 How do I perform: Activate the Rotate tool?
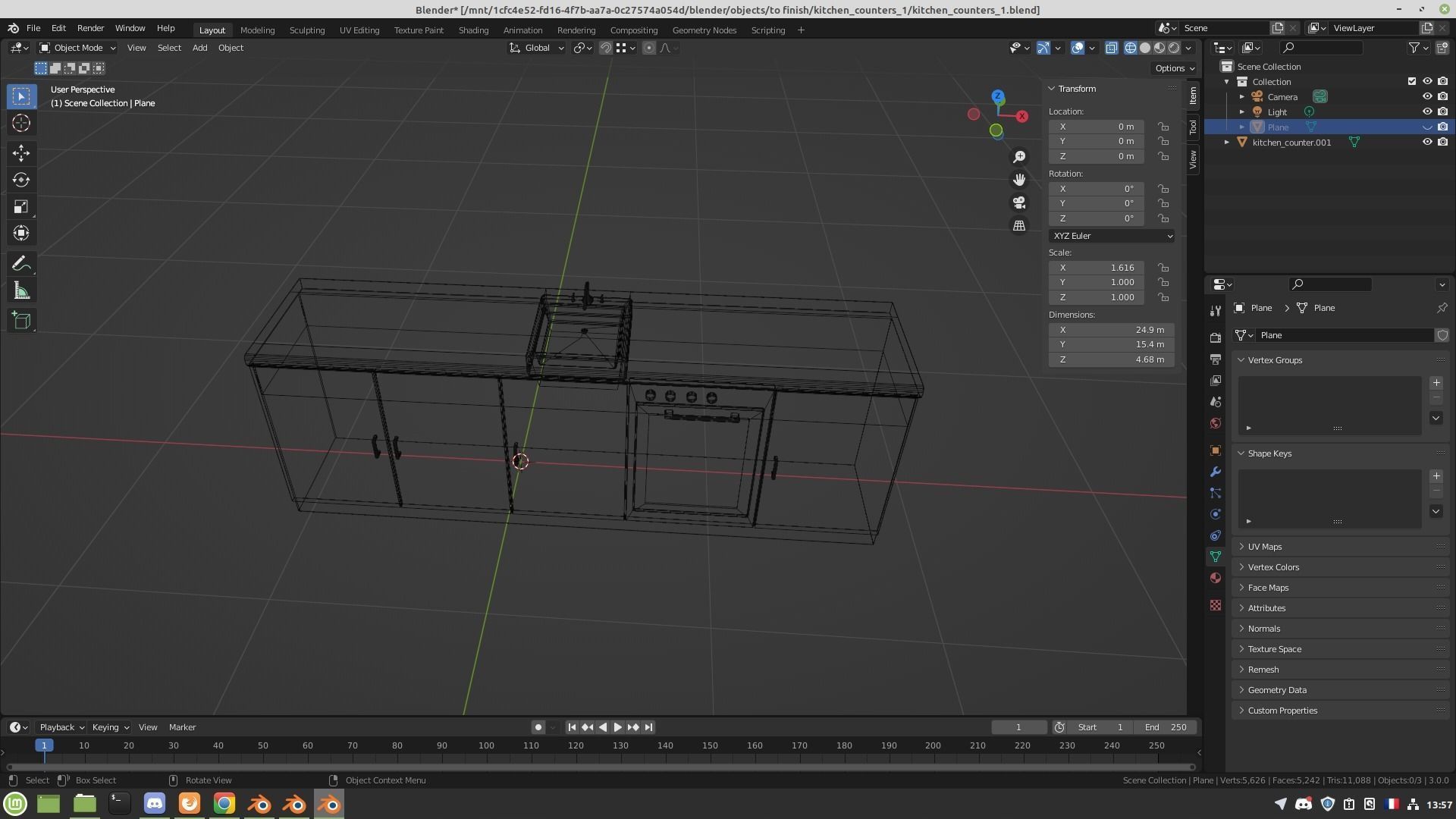(x=21, y=180)
